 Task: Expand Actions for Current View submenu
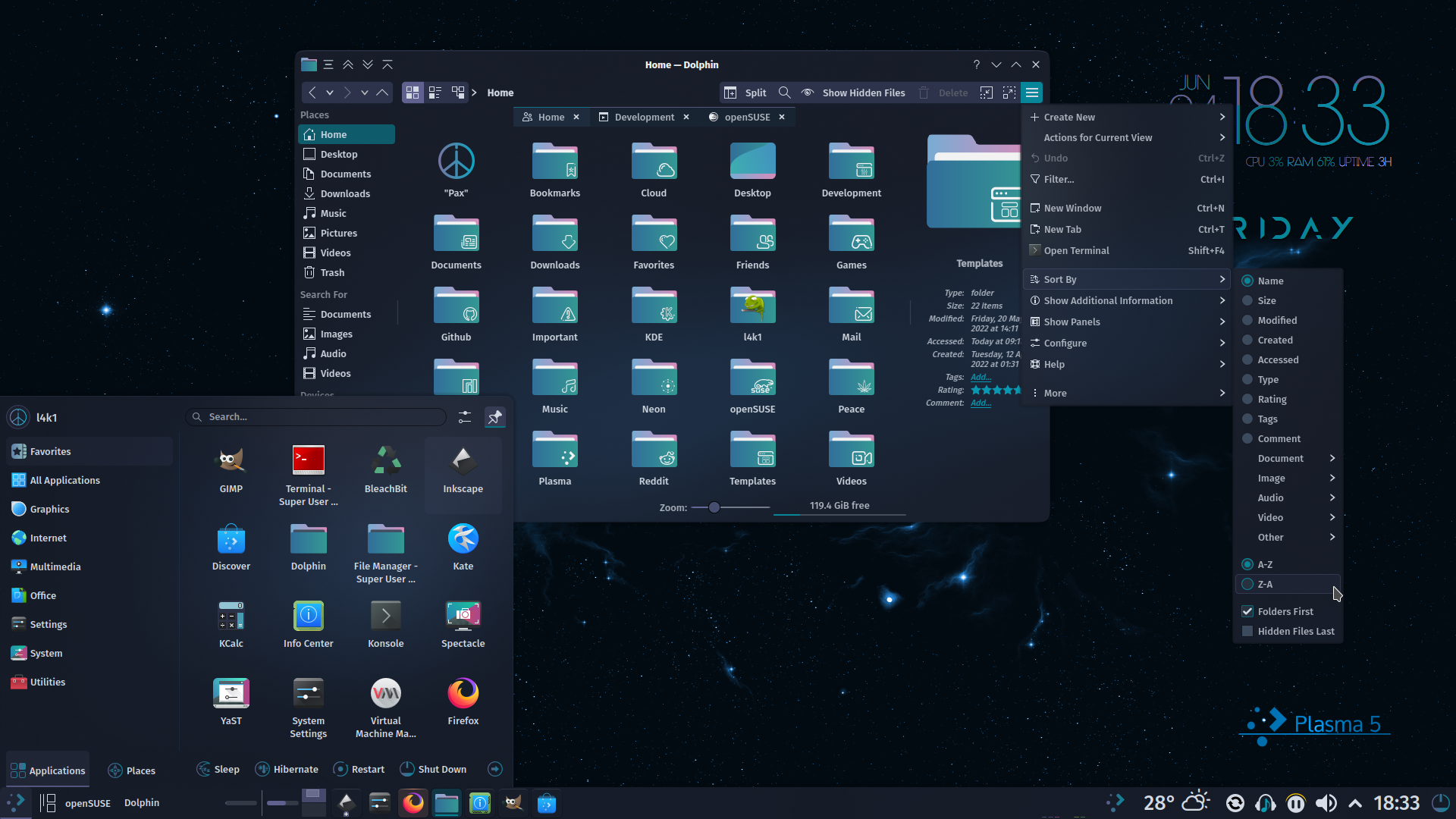point(1126,137)
